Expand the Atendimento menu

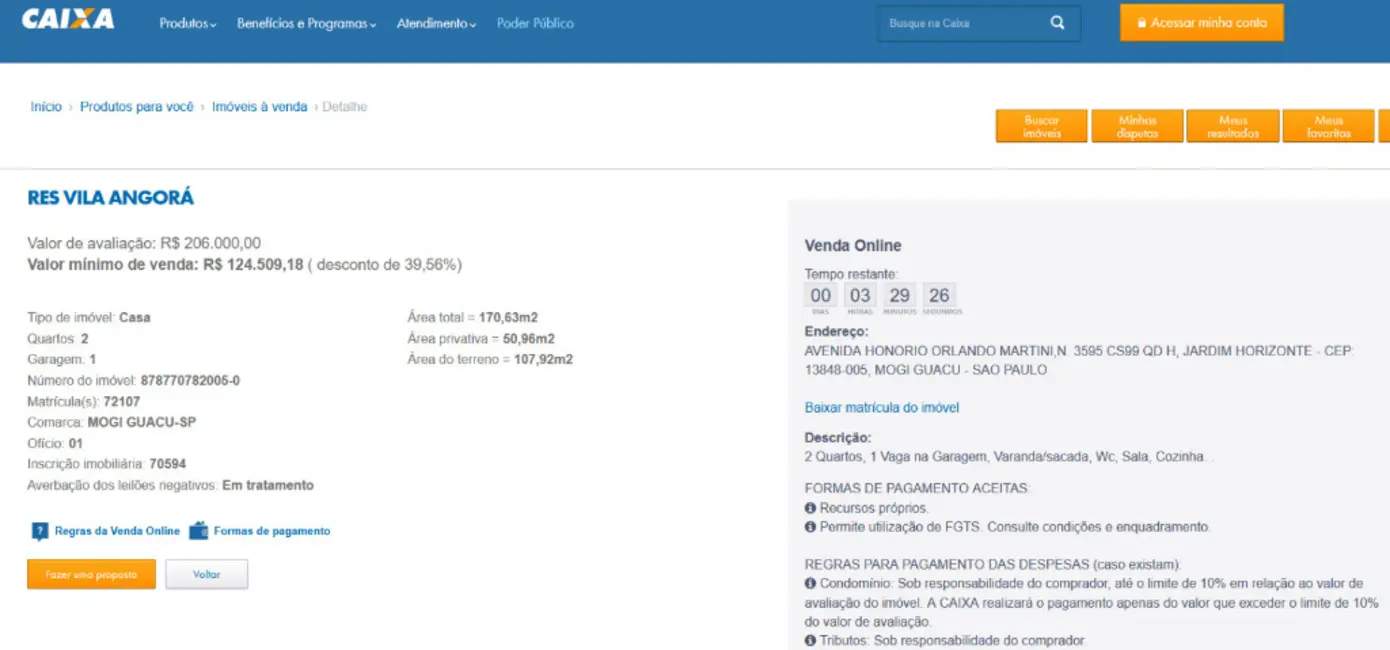tap(436, 23)
